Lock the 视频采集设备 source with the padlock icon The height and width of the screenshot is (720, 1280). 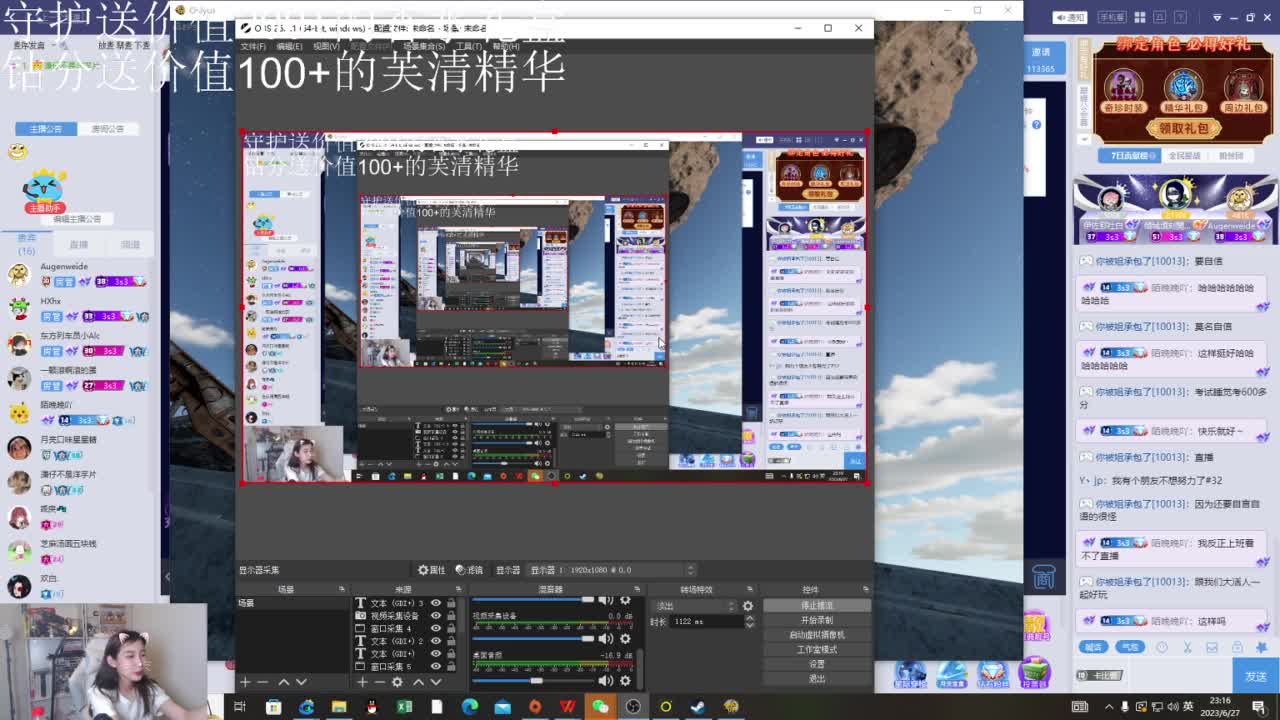[x=452, y=615]
